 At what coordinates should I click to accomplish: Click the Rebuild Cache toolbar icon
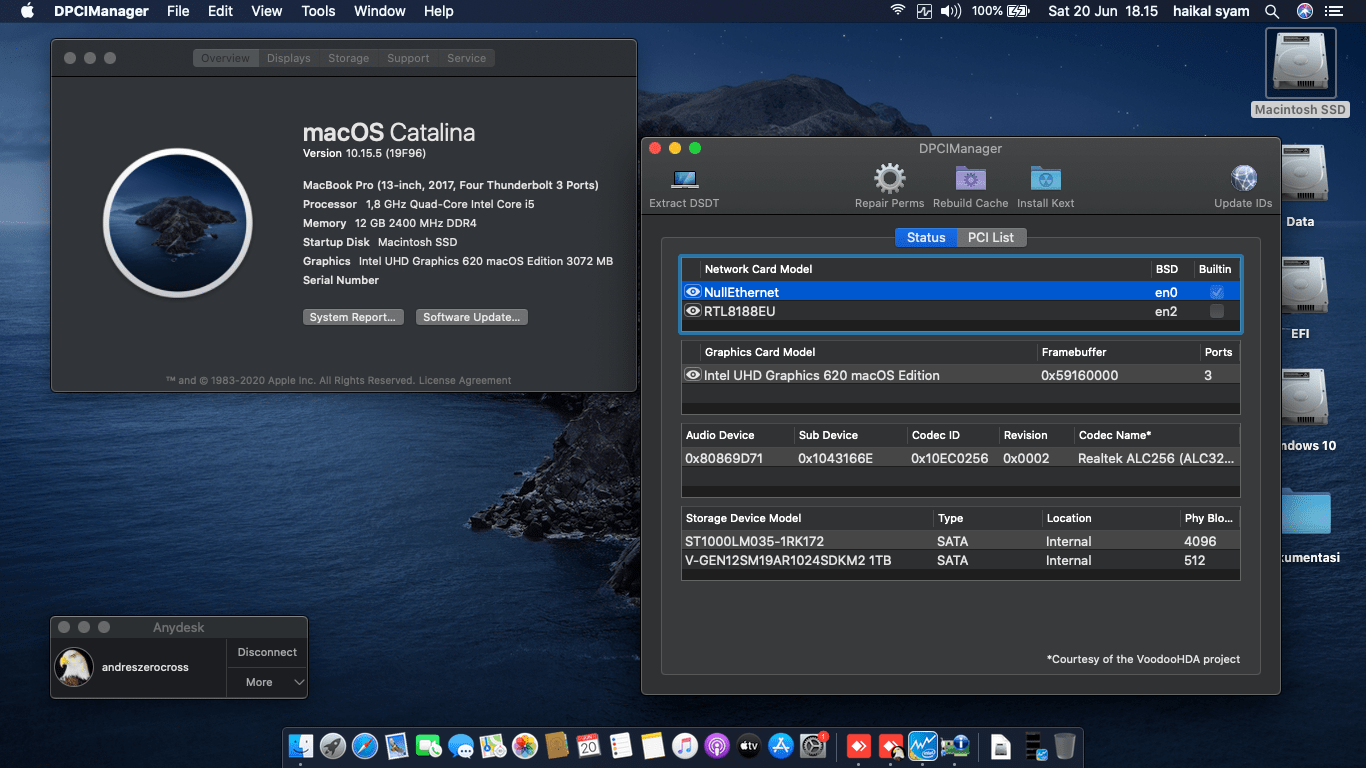click(970, 179)
